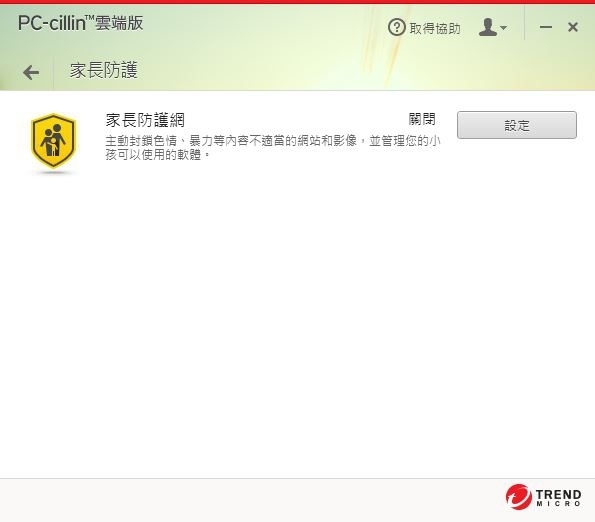The image size is (595, 522).
Task: Select the 家長防護網 feature title
Action: pos(145,120)
